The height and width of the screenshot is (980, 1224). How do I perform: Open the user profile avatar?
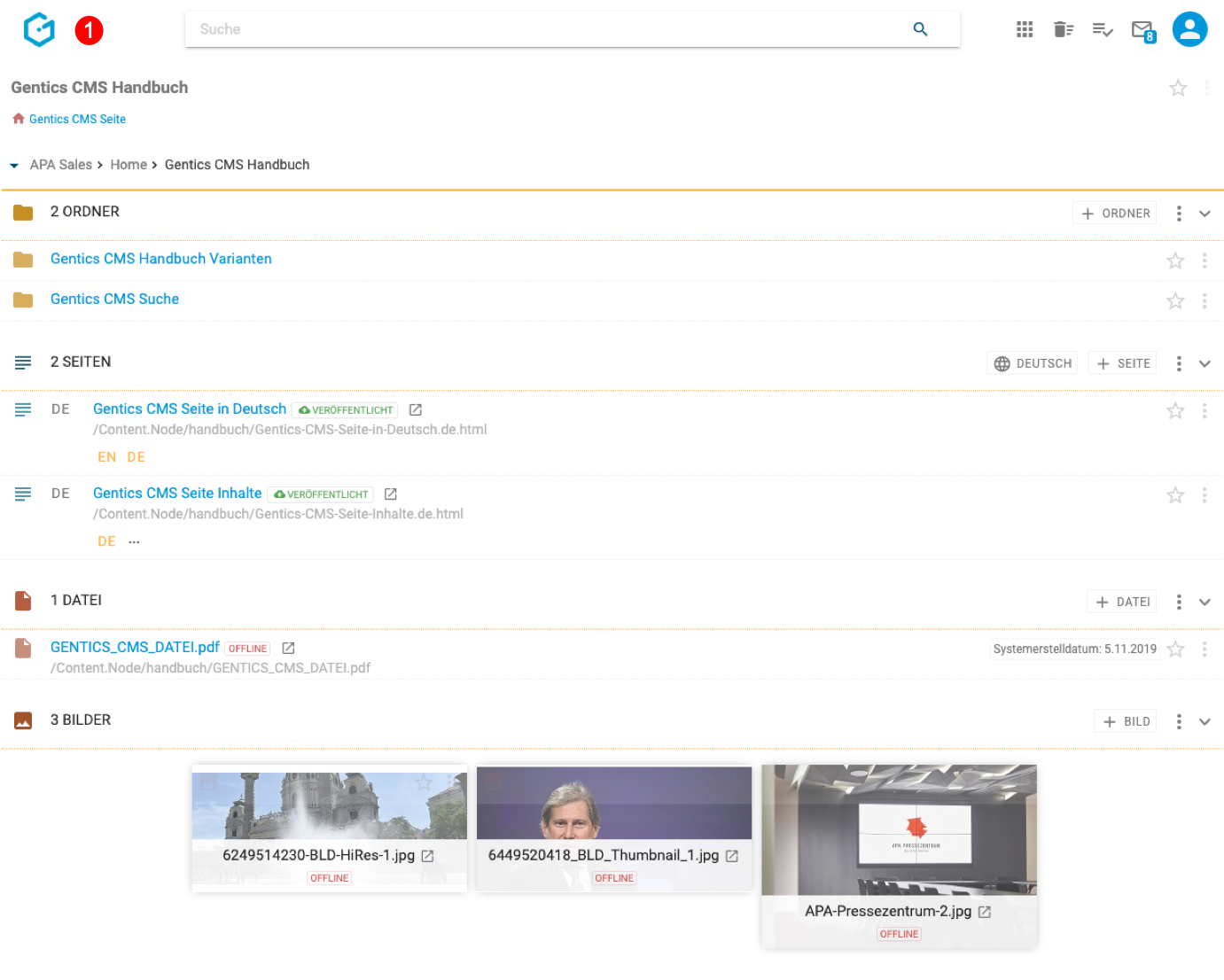coord(1189,29)
